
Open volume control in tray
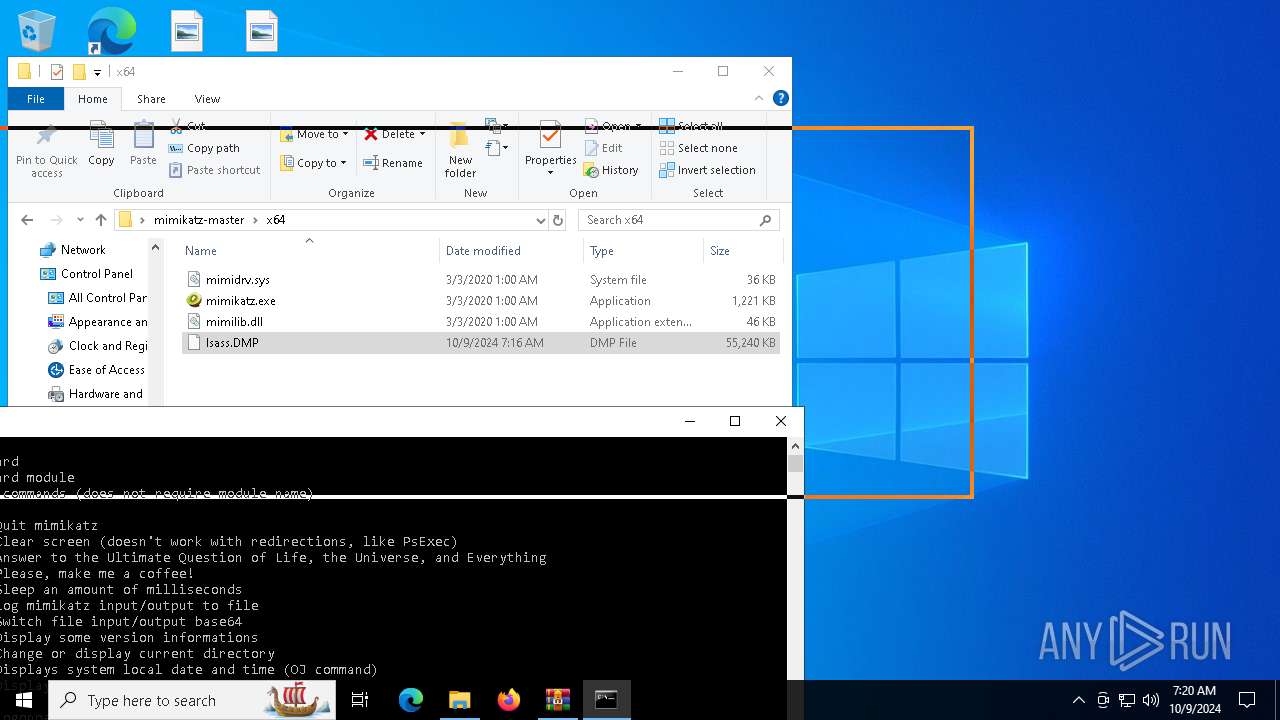coord(1151,700)
